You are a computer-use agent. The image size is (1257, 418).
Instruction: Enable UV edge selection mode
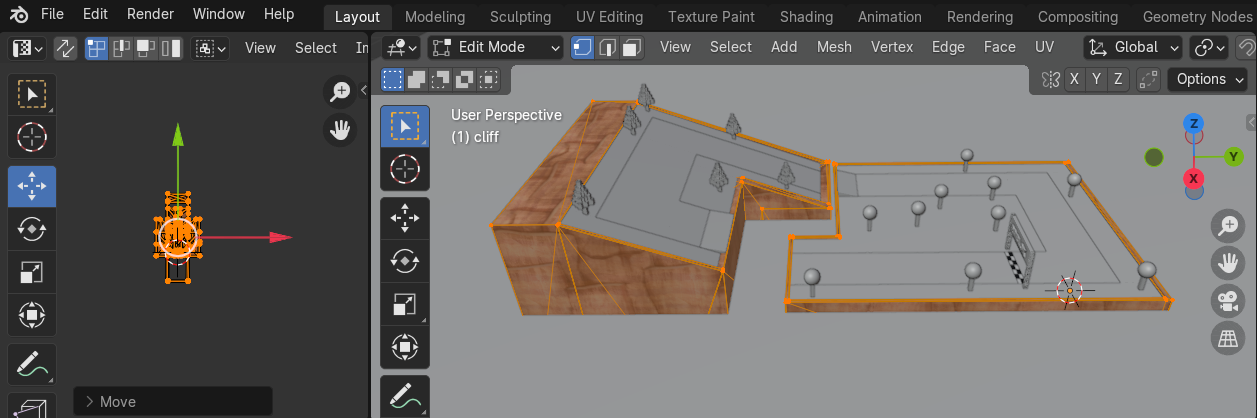tap(121, 48)
